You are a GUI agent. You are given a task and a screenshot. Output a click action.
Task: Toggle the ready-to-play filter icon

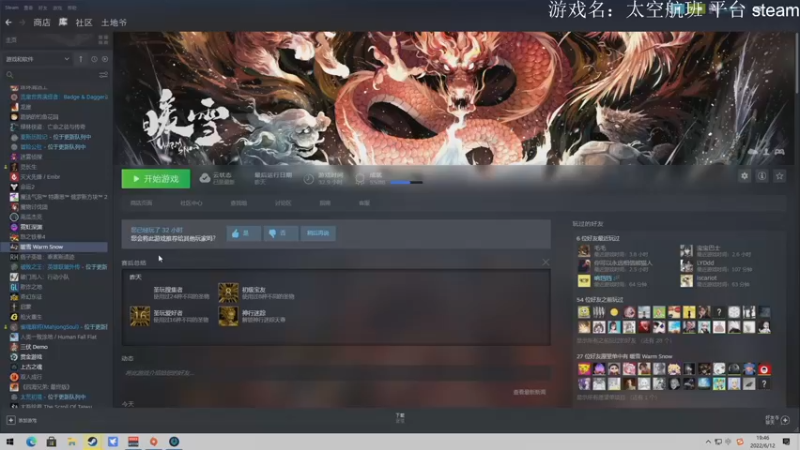[105, 59]
